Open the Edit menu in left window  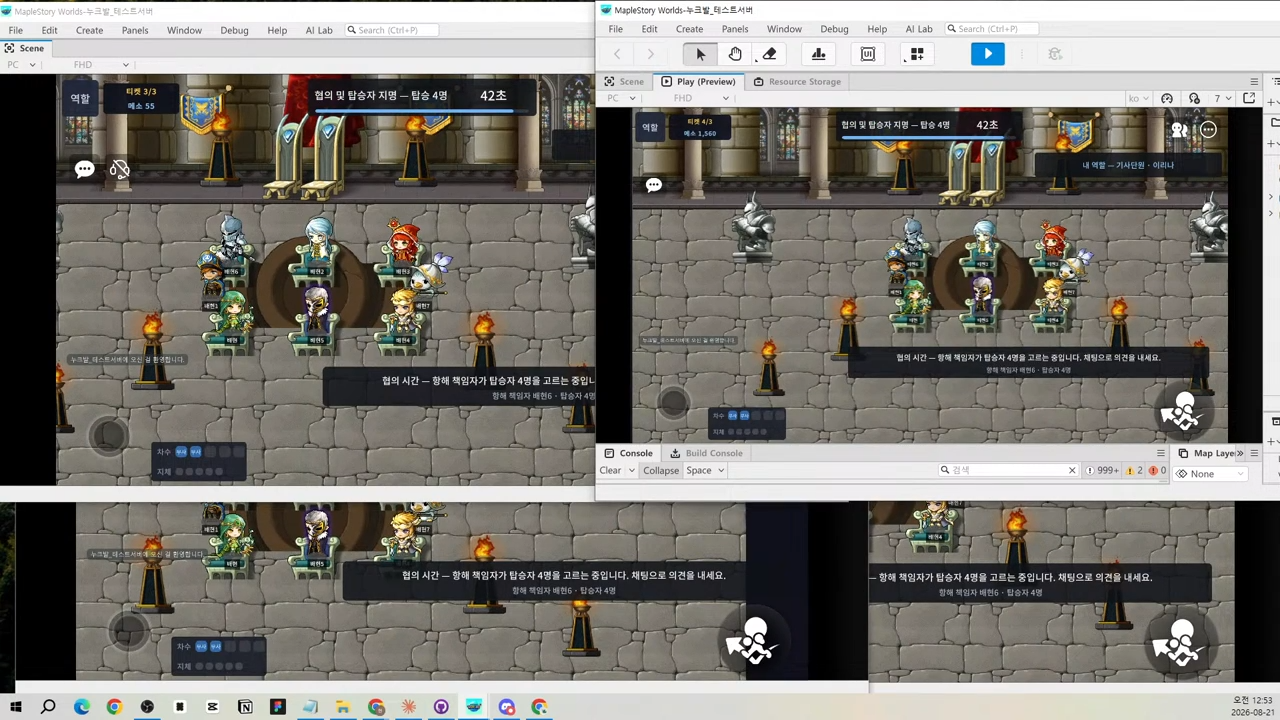pos(49,30)
